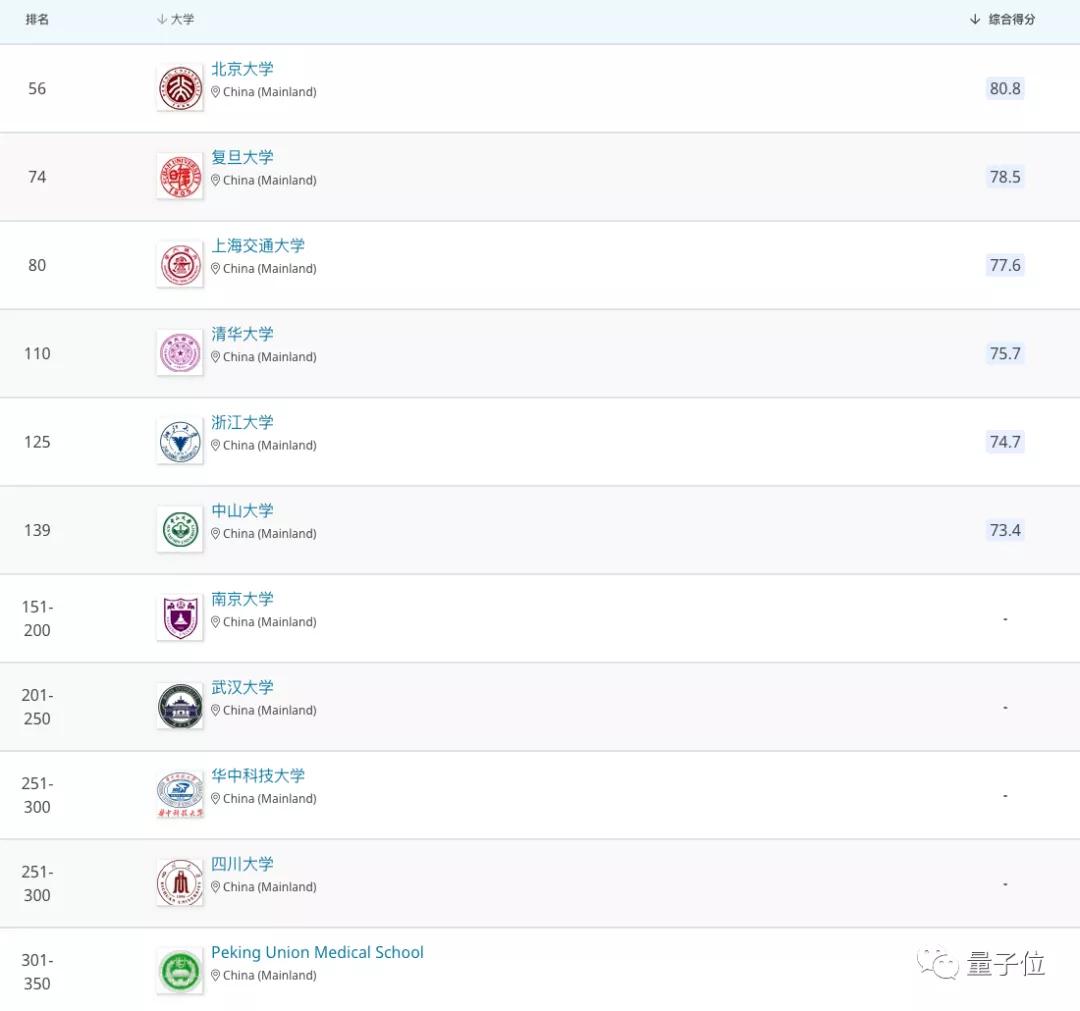
Task: Click the Sun Yat-sen University green emblem
Action: pos(179,529)
